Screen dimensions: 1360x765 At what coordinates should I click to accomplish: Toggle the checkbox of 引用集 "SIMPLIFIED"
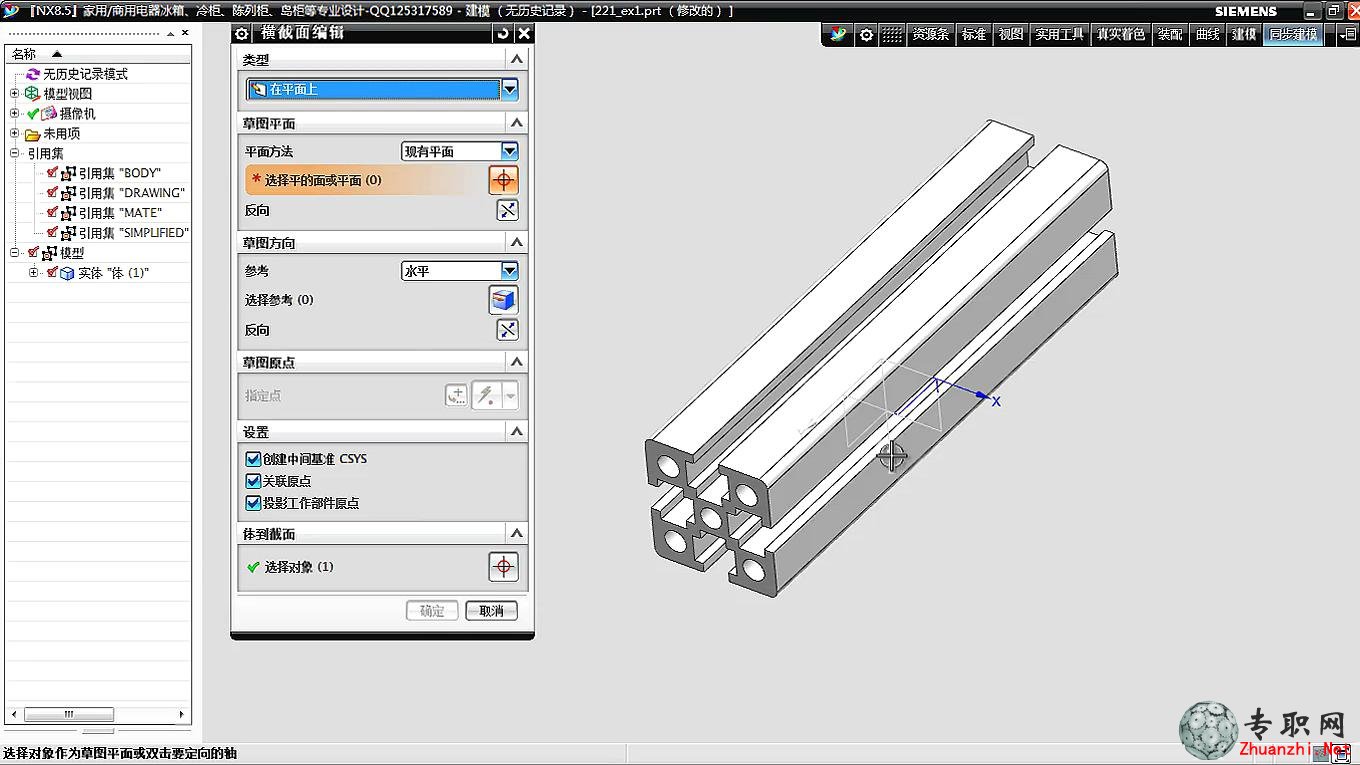click(53, 232)
